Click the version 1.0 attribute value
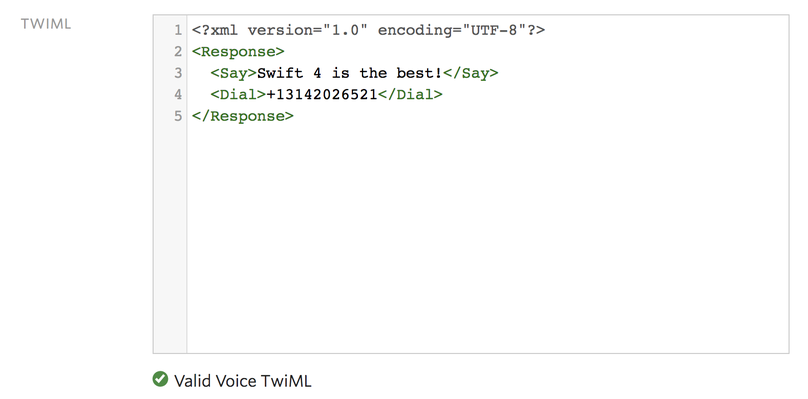The image size is (808, 399). coord(345,30)
